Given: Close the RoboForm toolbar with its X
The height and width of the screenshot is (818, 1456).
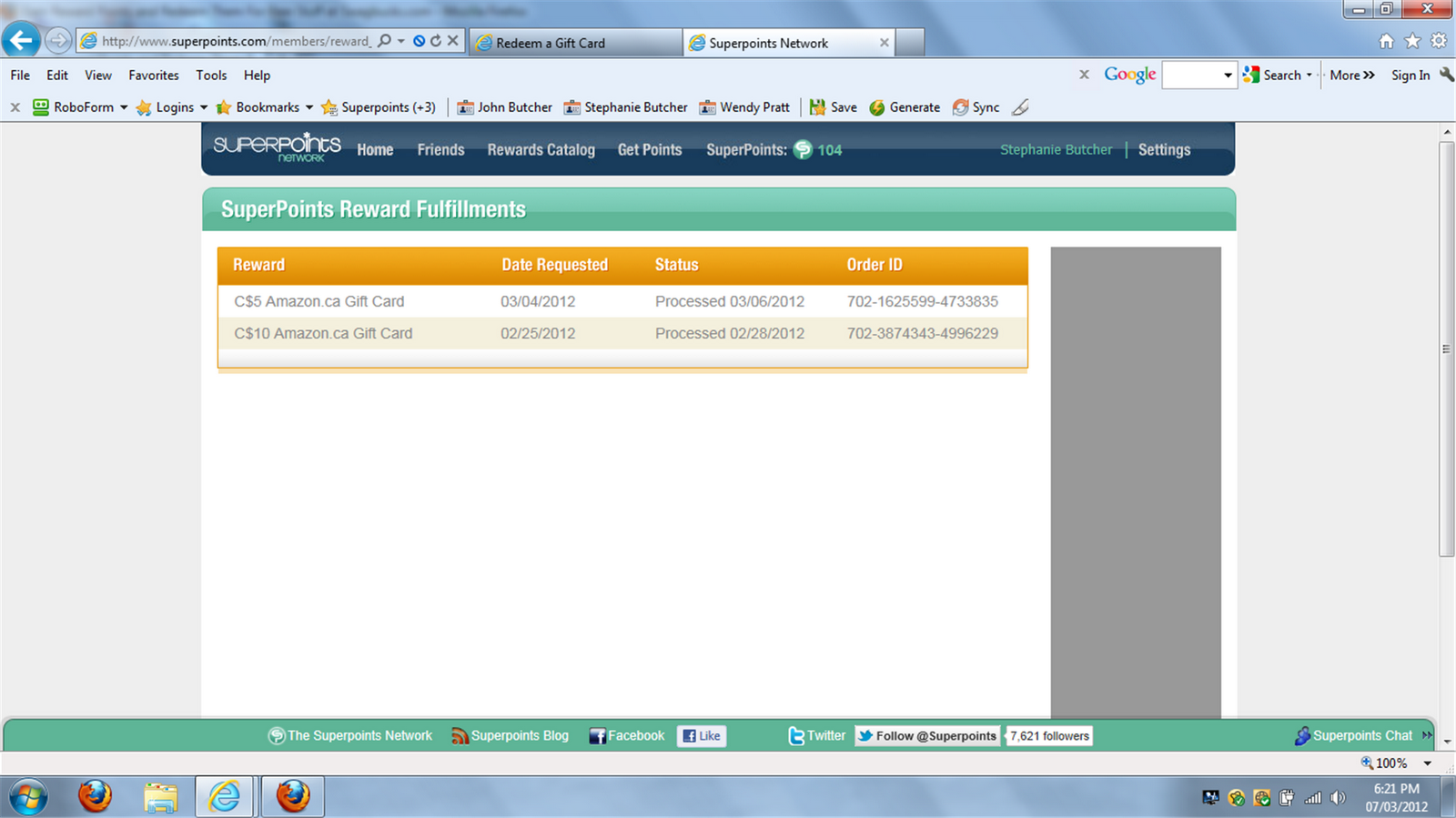Looking at the screenshot, I should (x=15, y=107).
